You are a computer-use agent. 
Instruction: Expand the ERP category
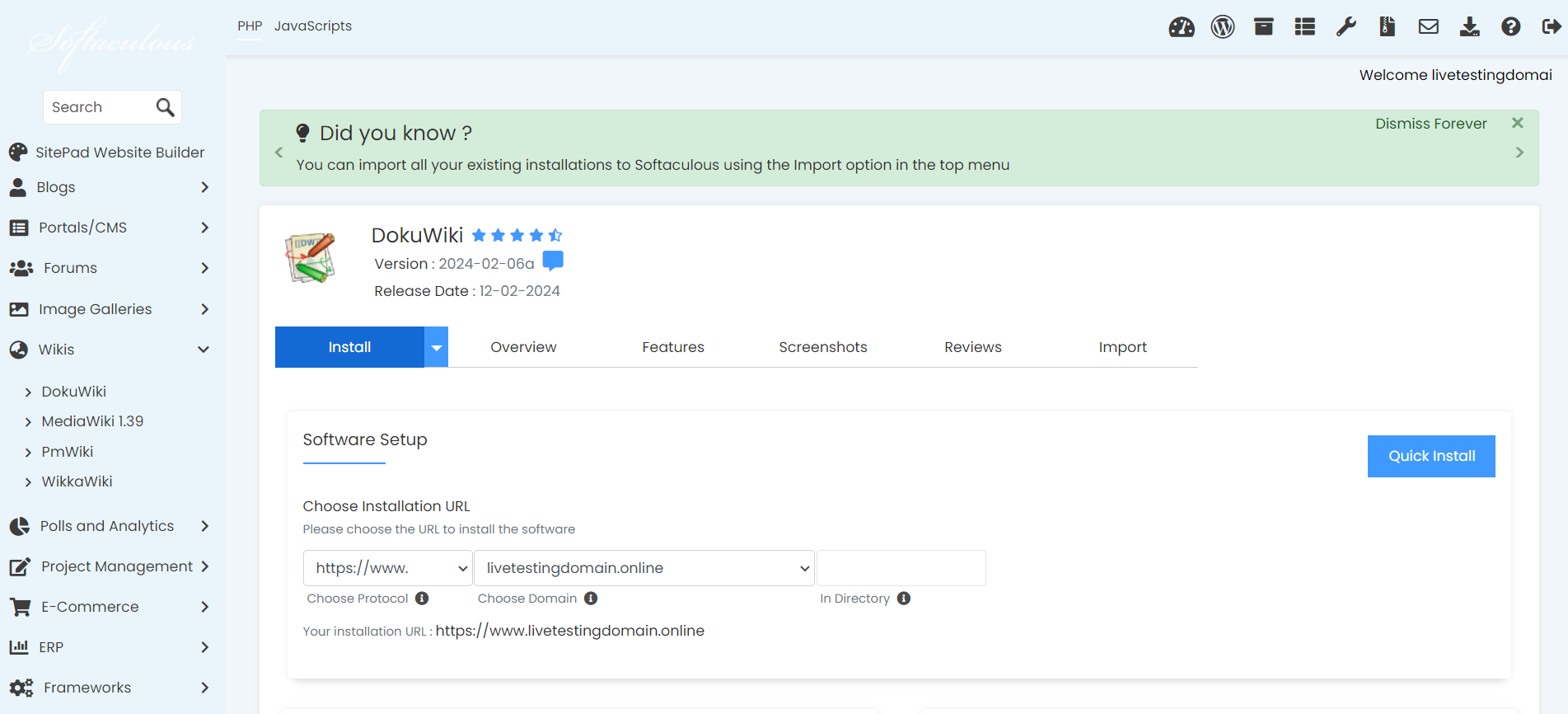coord(109,647)
